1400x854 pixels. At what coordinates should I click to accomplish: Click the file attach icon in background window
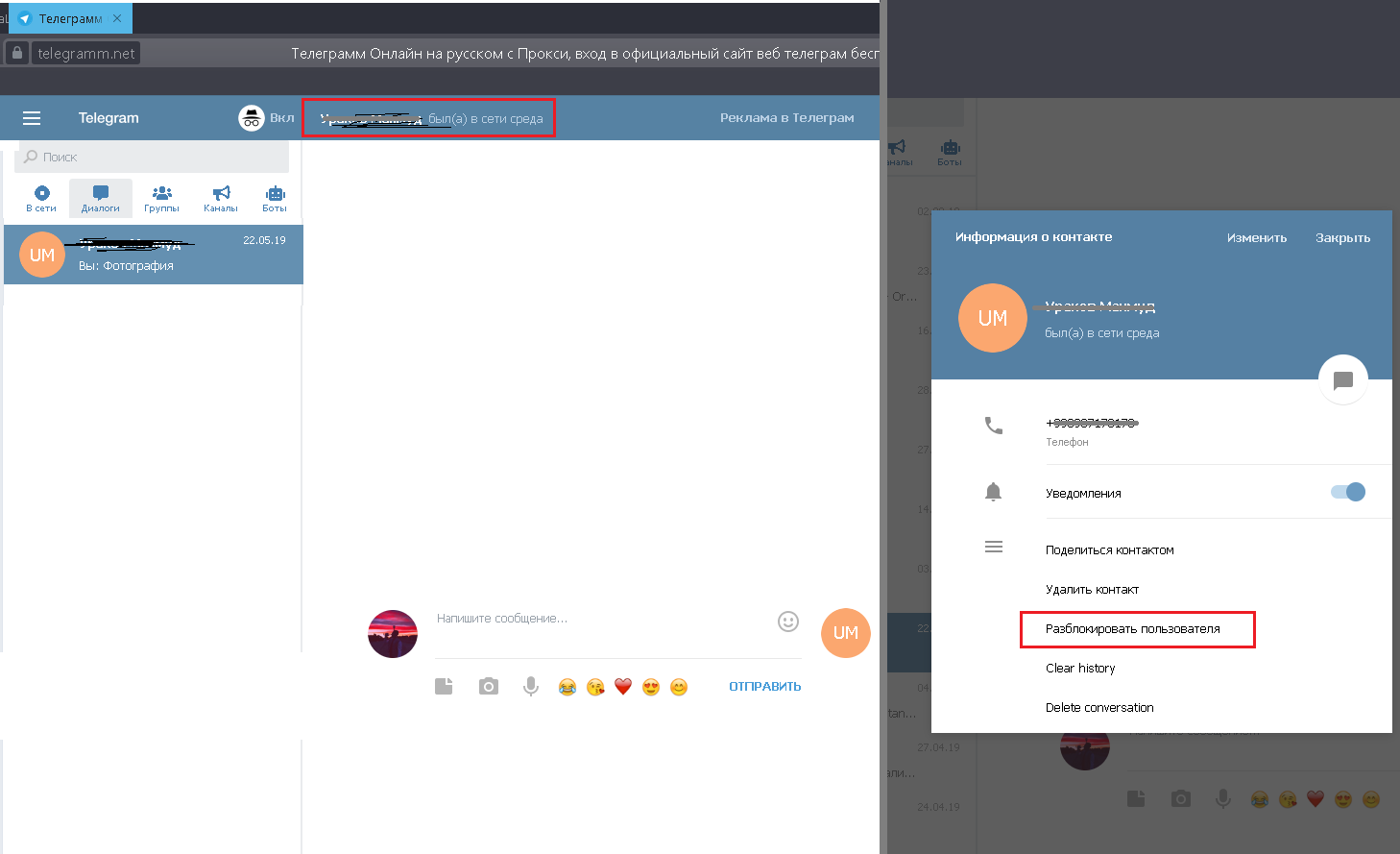(1136, 799)
